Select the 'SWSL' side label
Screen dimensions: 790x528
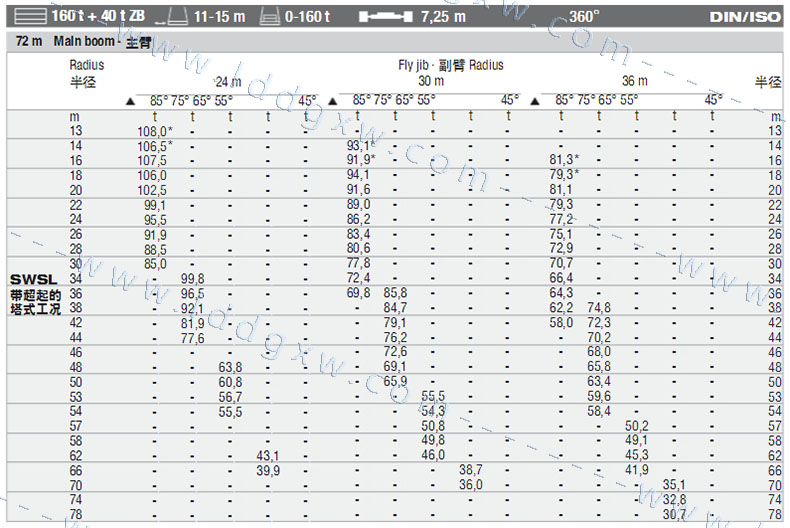pos(34,280)
